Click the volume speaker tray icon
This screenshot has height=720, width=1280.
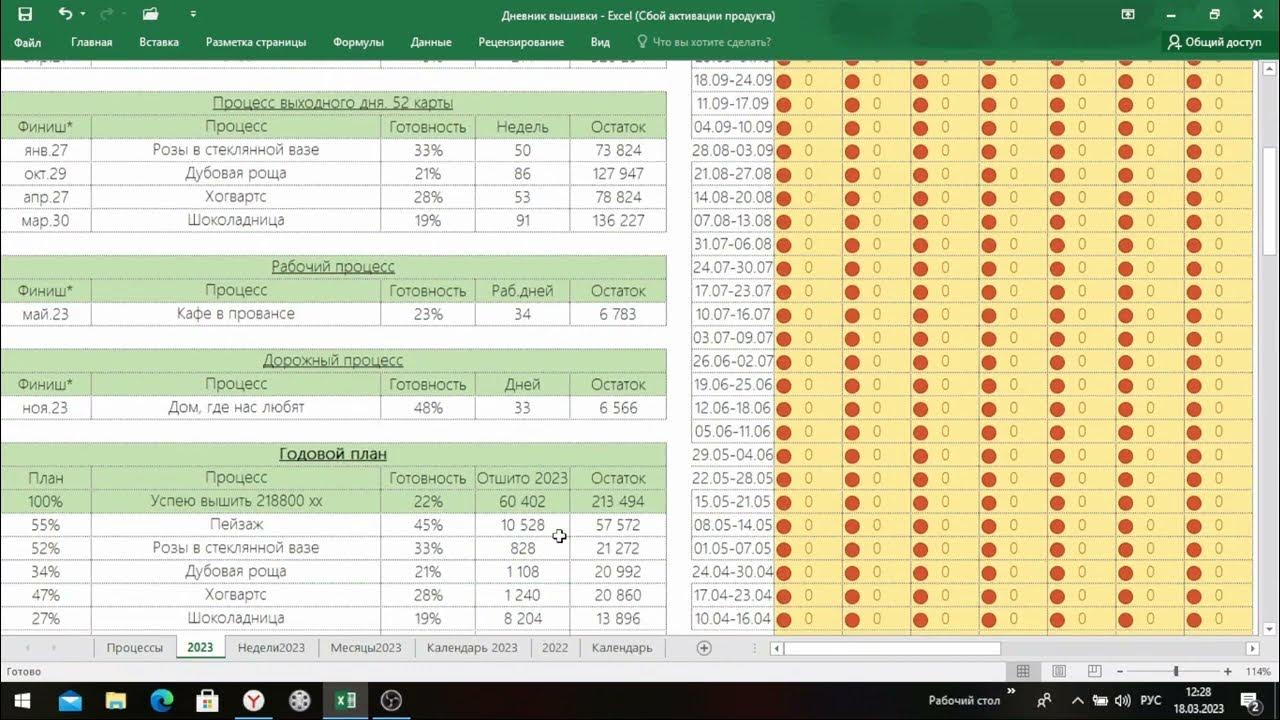tap(1122, 700)
